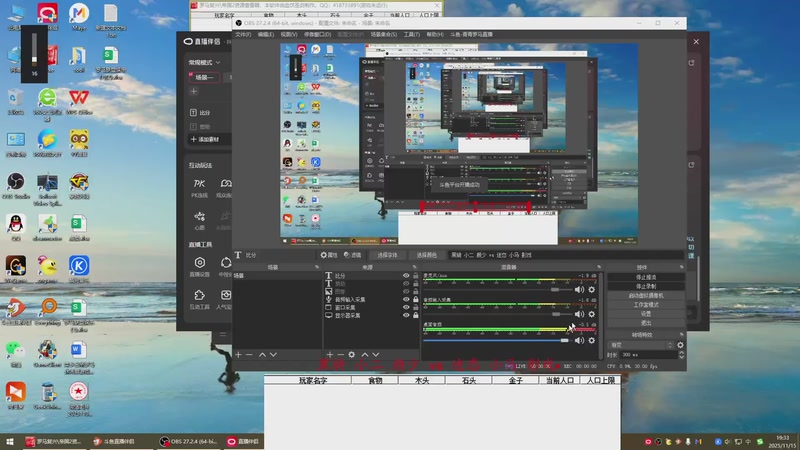Move source up in Sources panel

pyautogui.click(x=365, y=355)
